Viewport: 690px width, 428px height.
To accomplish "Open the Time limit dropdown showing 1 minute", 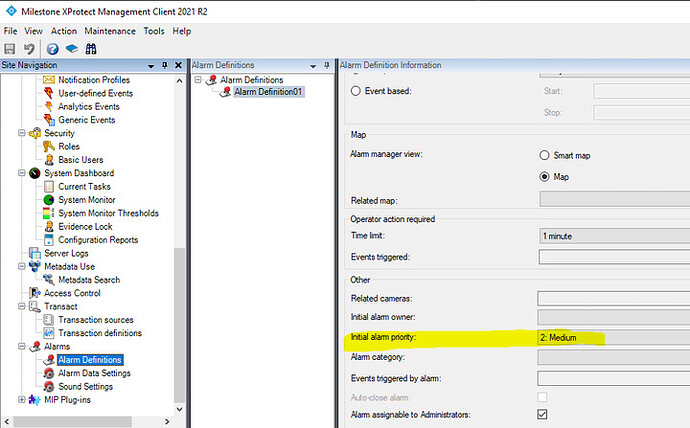I will pos(612,235).
